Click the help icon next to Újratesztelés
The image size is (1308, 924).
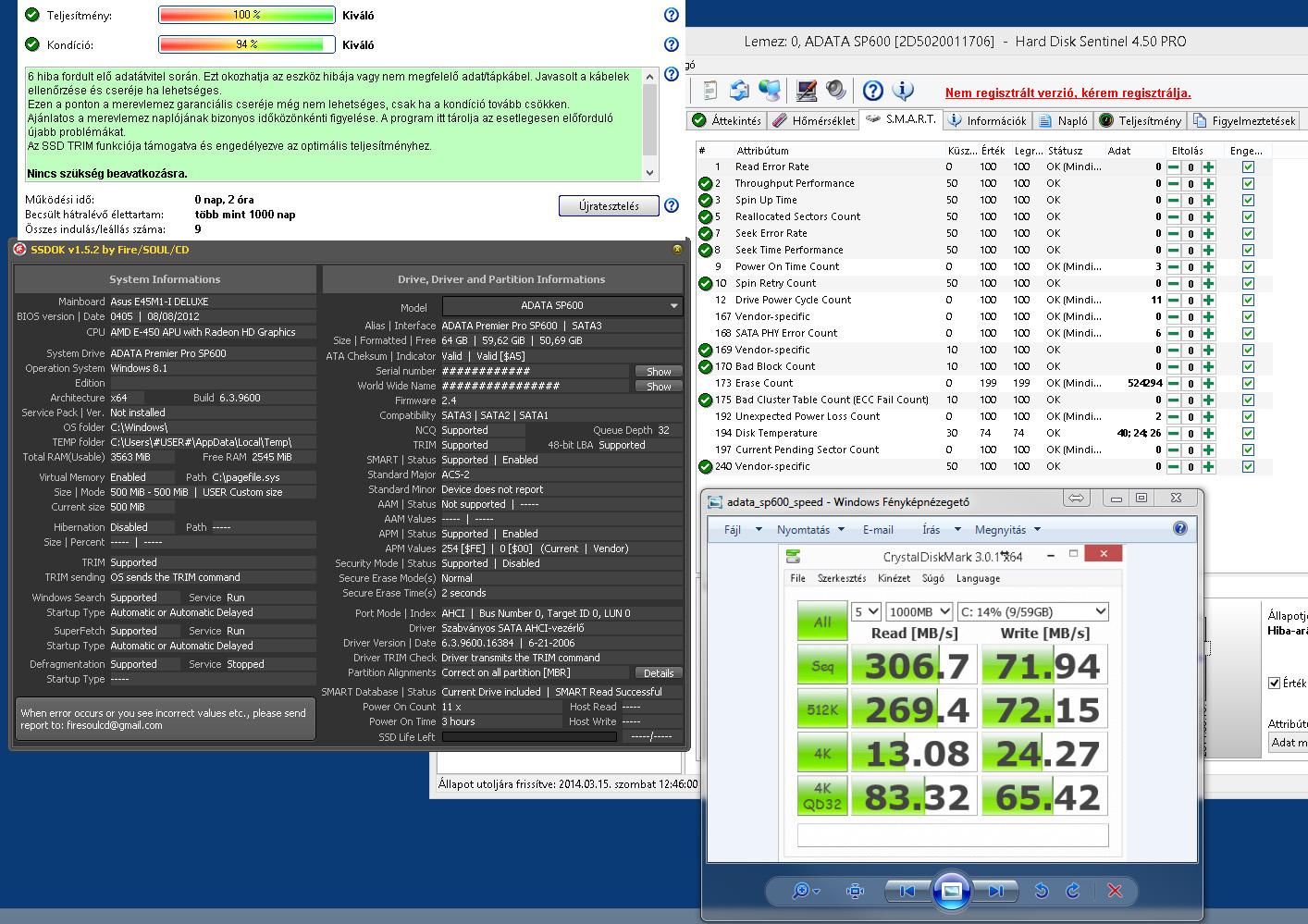pos(672,205)
